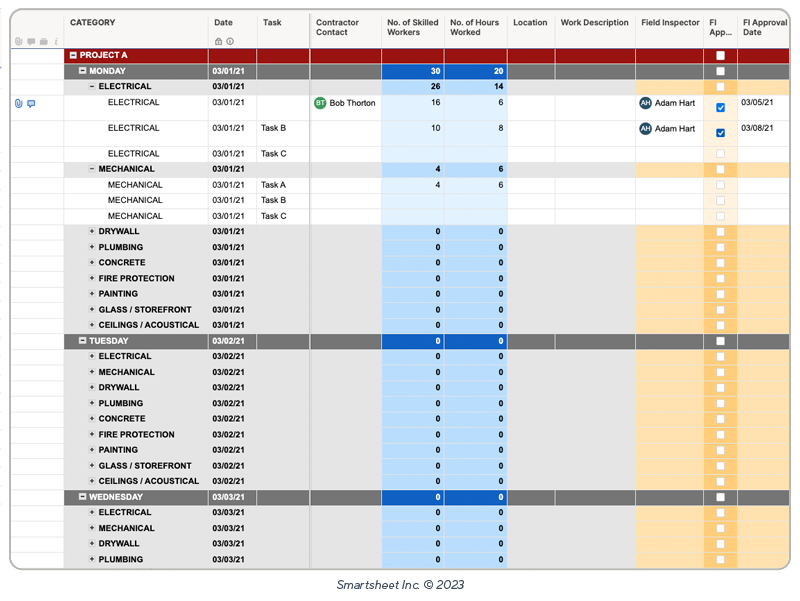Click the info icon under Date header
Image resolution: width=800 pixels, height=601 pixels.
[230, 41]
